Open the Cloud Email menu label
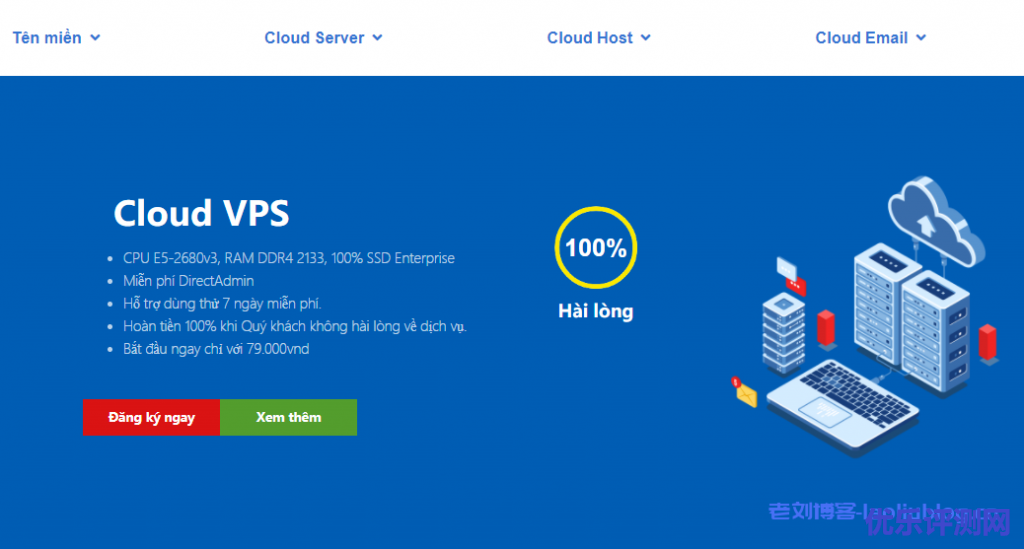The height and width of the screenshot is (549, 1024). tap(861, 38)
